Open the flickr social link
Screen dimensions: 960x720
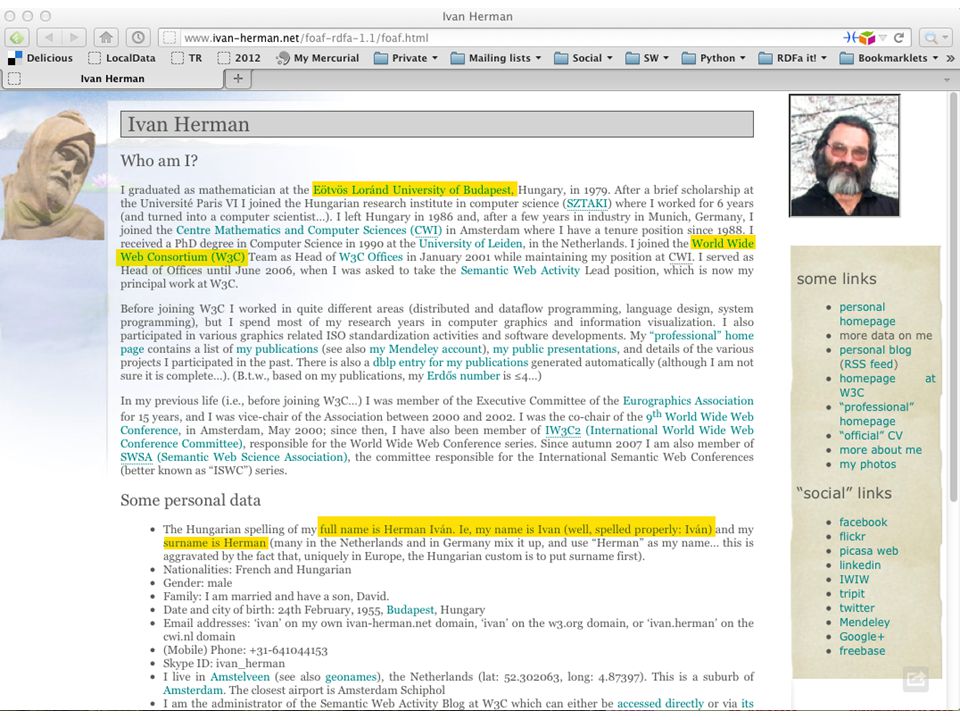pos(852,537)
